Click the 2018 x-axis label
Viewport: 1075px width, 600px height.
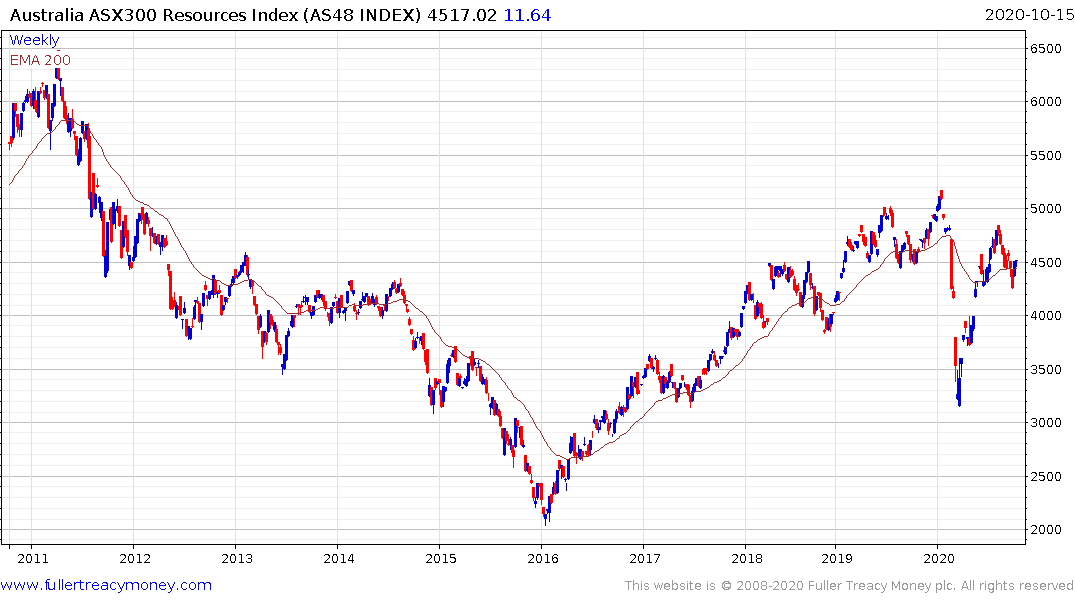pyautogui.click(x=747, y=558)
